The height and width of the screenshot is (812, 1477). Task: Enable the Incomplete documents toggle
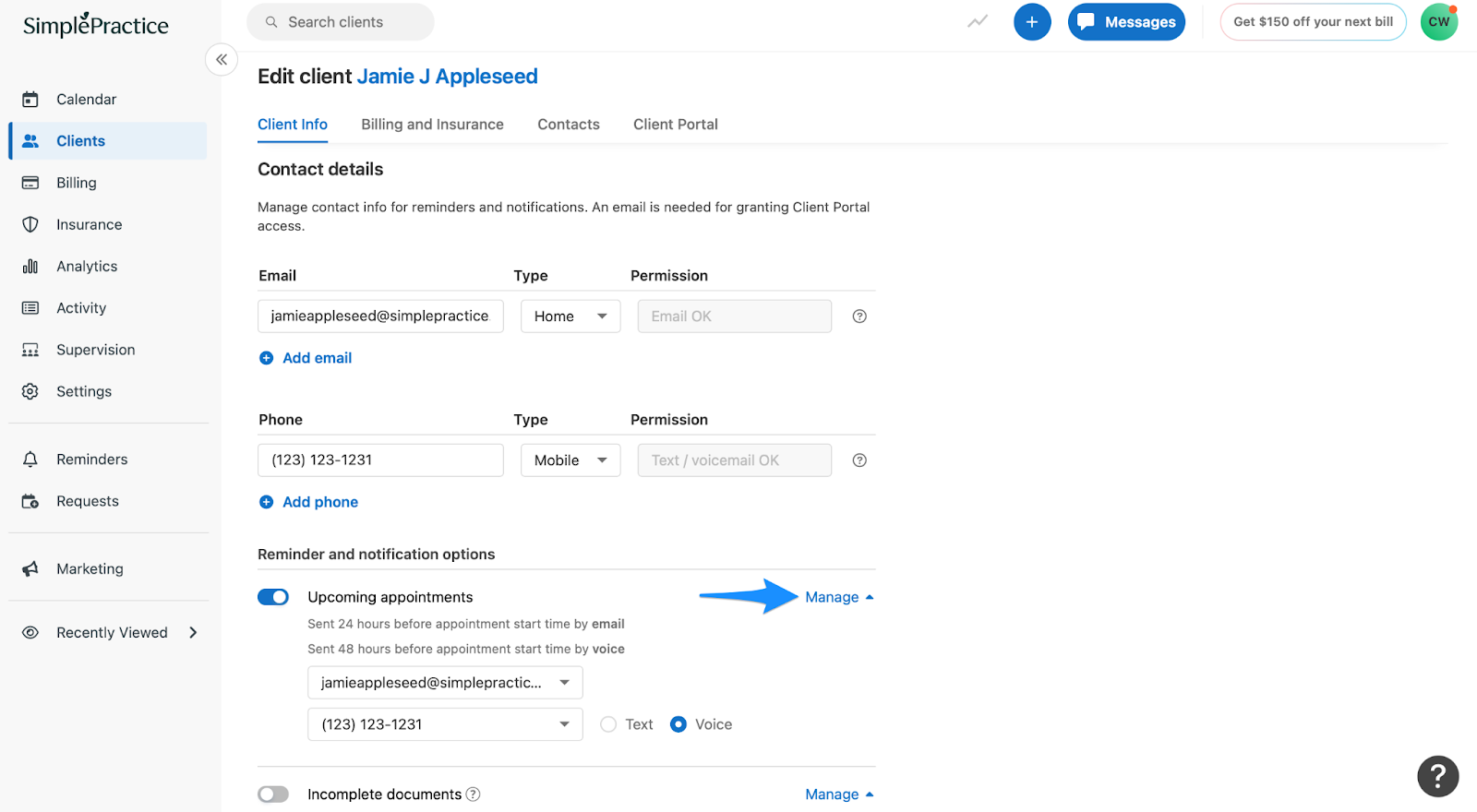coord(273,794)
